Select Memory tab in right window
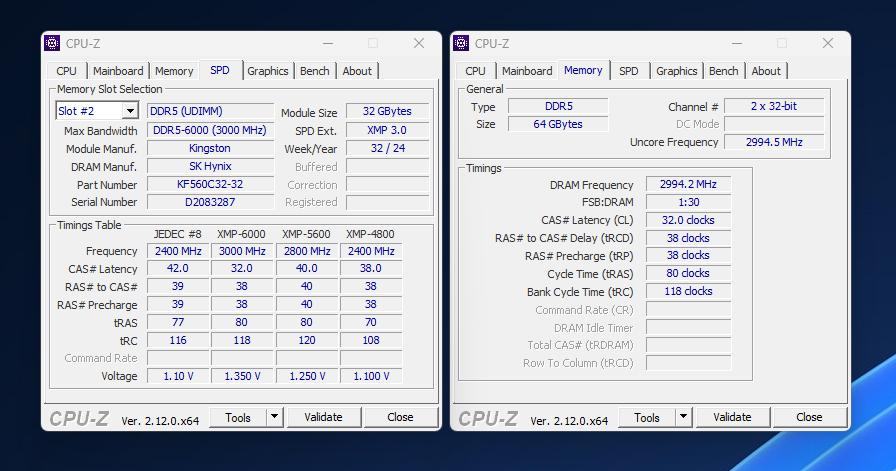 (583, 70)
